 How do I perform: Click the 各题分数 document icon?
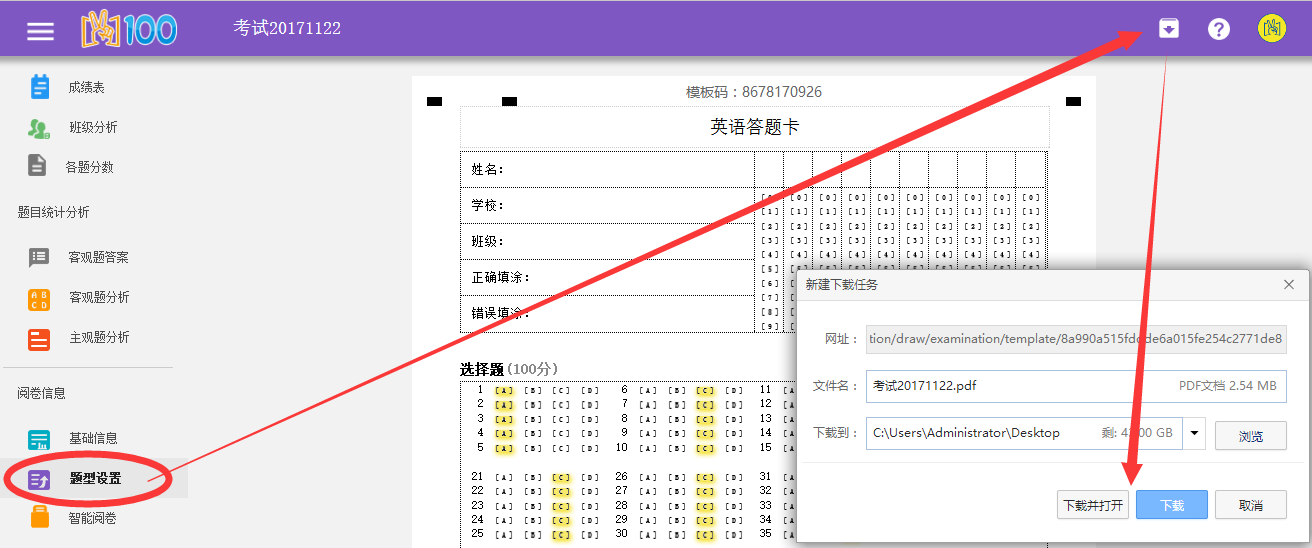coord(38,166)
